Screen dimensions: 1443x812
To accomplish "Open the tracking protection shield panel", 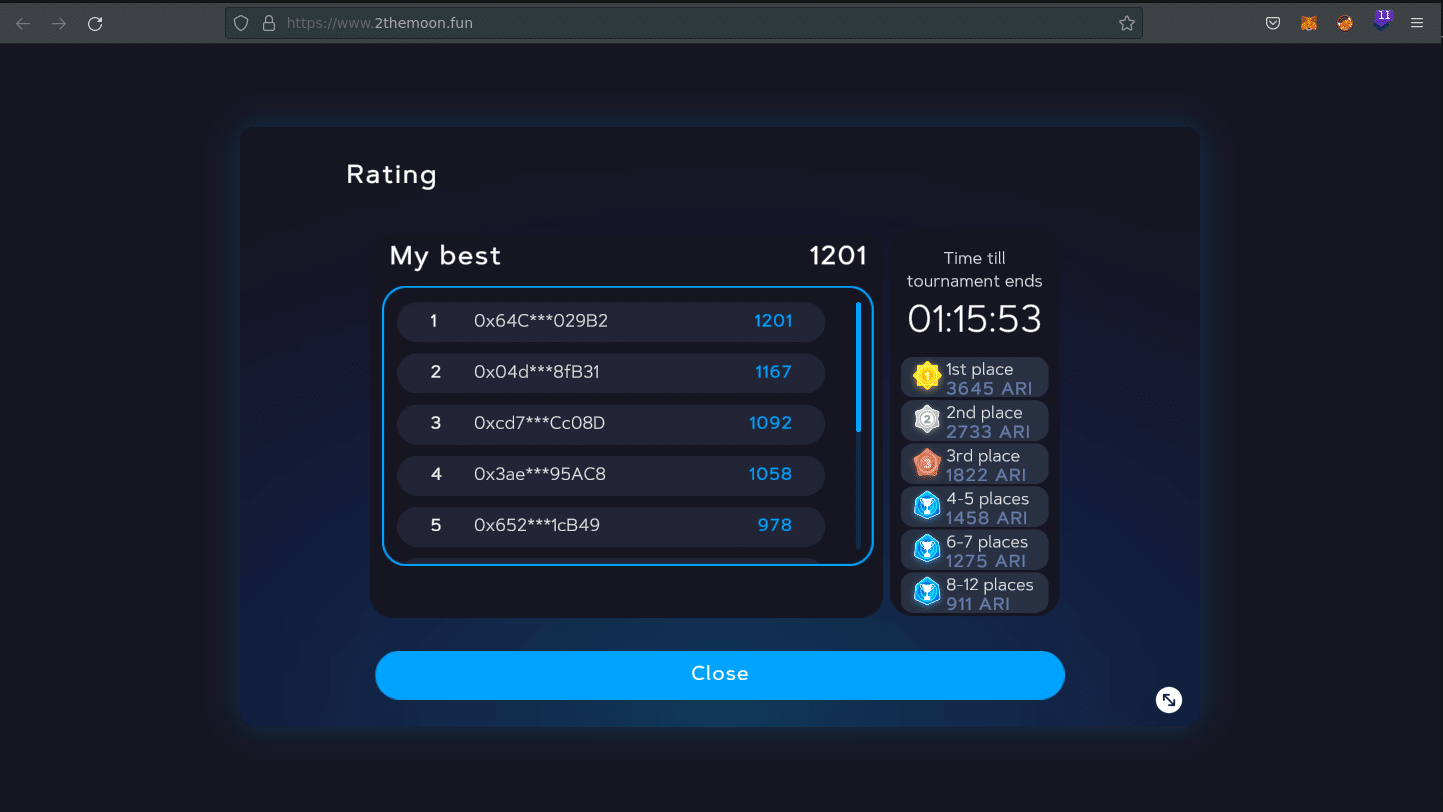I will (x=240, y=23).
